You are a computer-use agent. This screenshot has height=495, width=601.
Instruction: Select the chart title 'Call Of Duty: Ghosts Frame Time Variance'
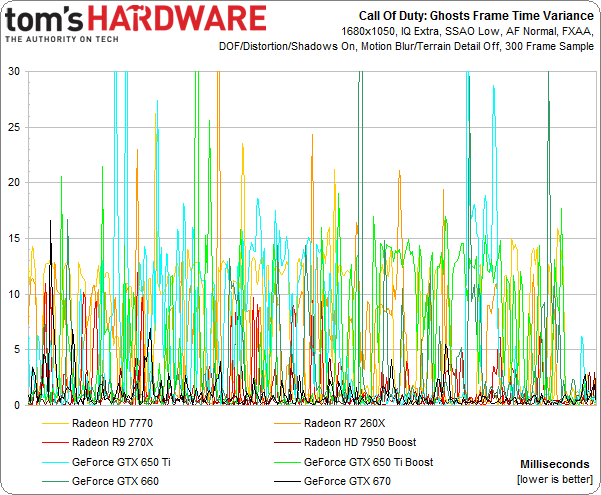point(476,16)
